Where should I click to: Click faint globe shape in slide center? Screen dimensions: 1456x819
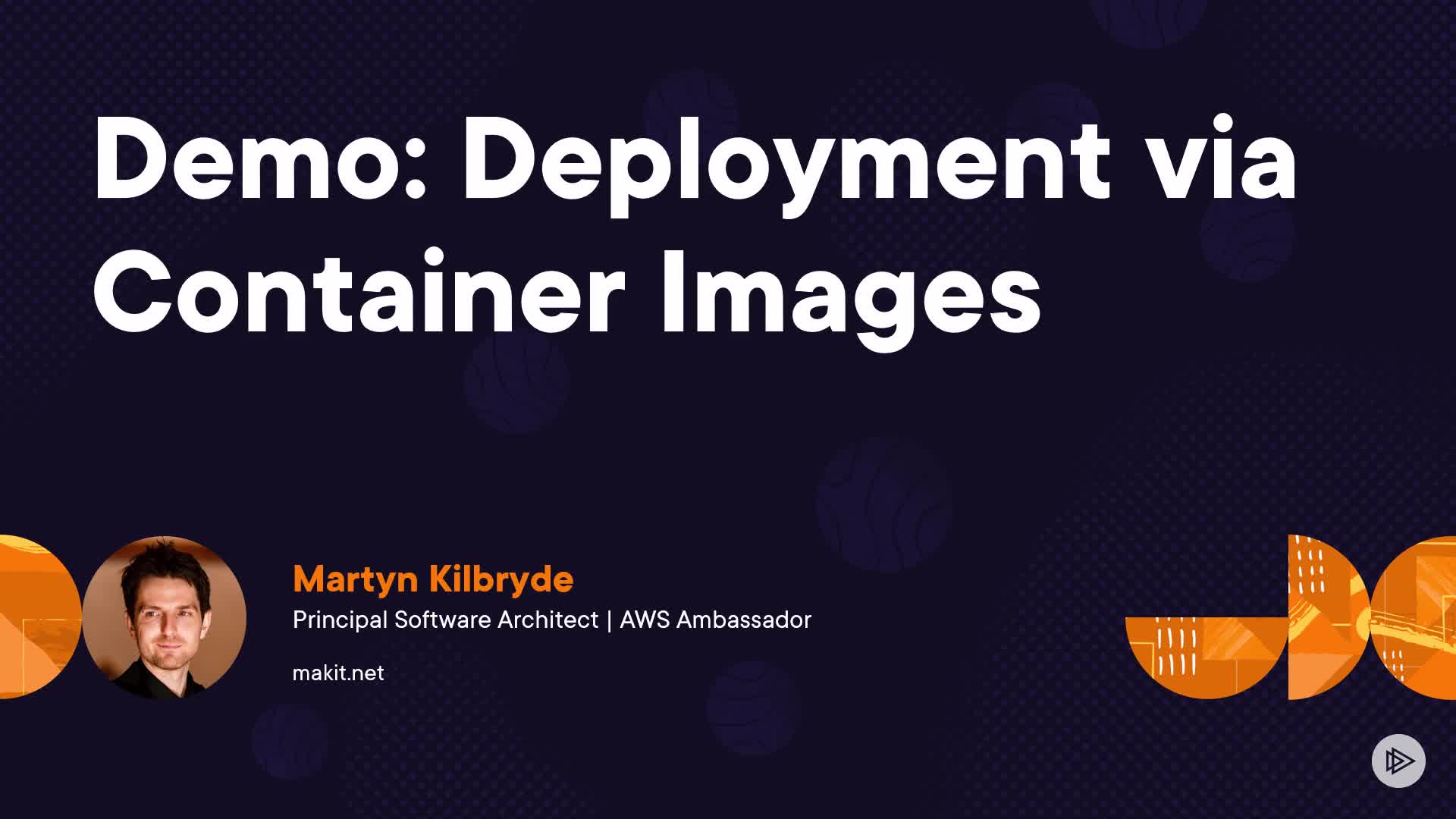click(x=883, y=504)
